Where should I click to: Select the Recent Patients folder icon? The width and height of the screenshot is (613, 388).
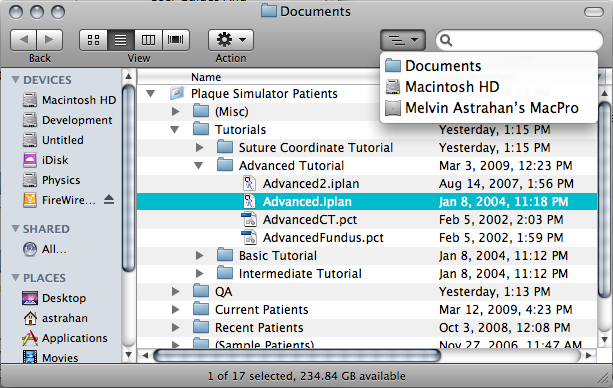[x=201, y=327]
